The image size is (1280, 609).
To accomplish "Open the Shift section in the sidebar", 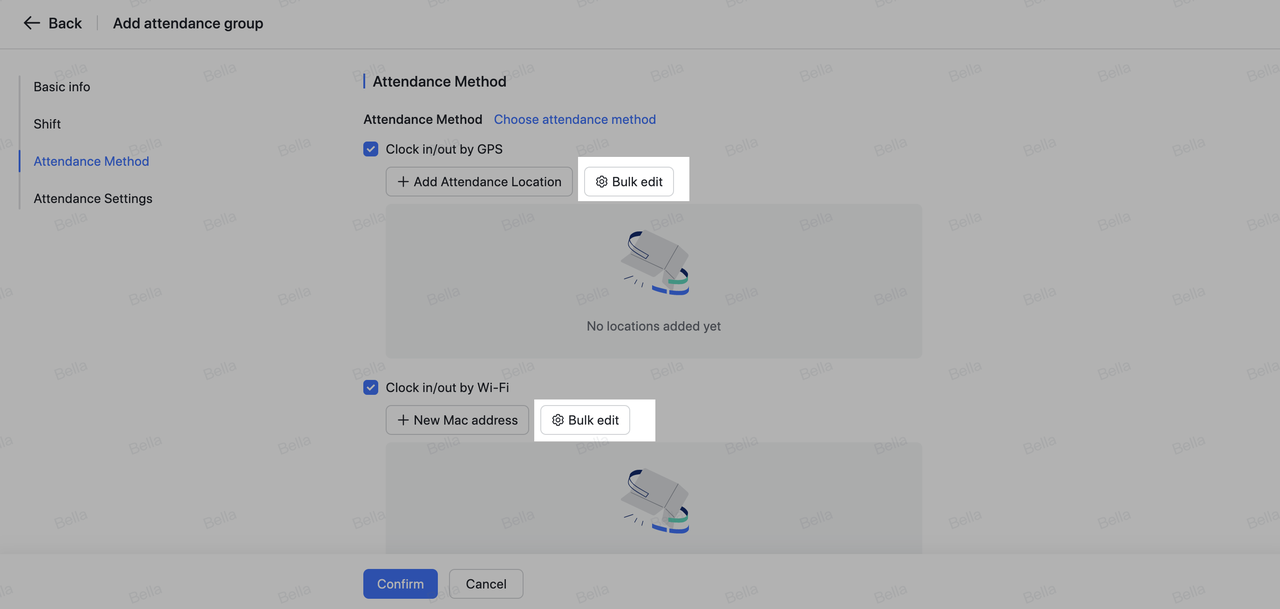I will (47, 124).
